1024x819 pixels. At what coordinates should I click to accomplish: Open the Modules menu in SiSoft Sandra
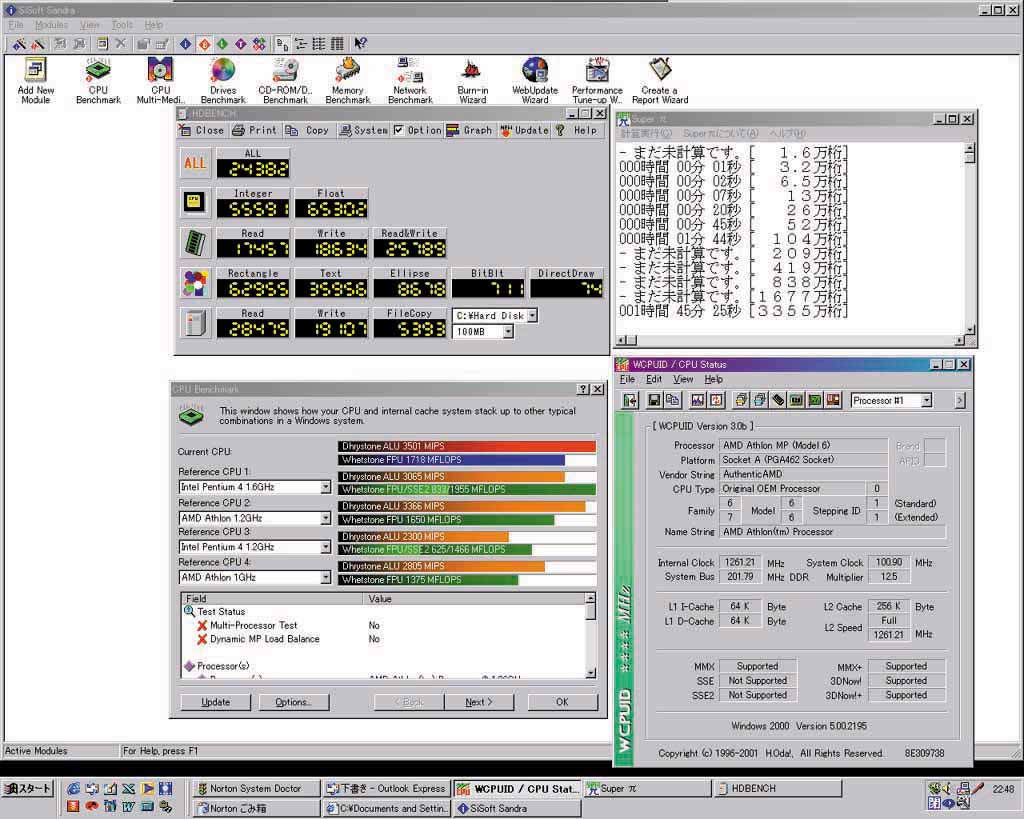pos(51,25)
